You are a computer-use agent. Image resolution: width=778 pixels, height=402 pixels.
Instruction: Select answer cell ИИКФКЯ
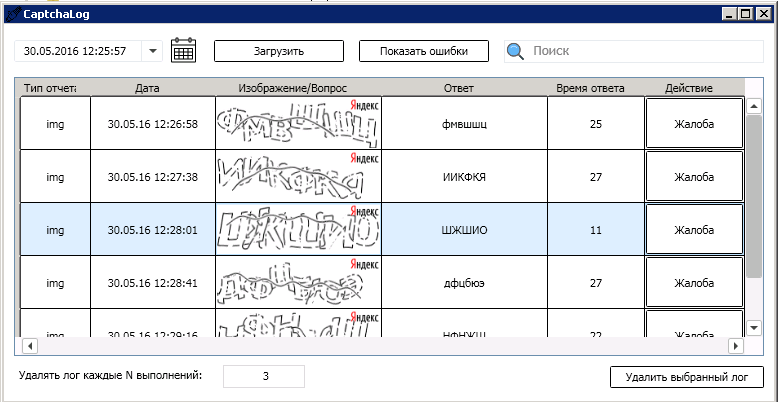[x=464, y=177]
